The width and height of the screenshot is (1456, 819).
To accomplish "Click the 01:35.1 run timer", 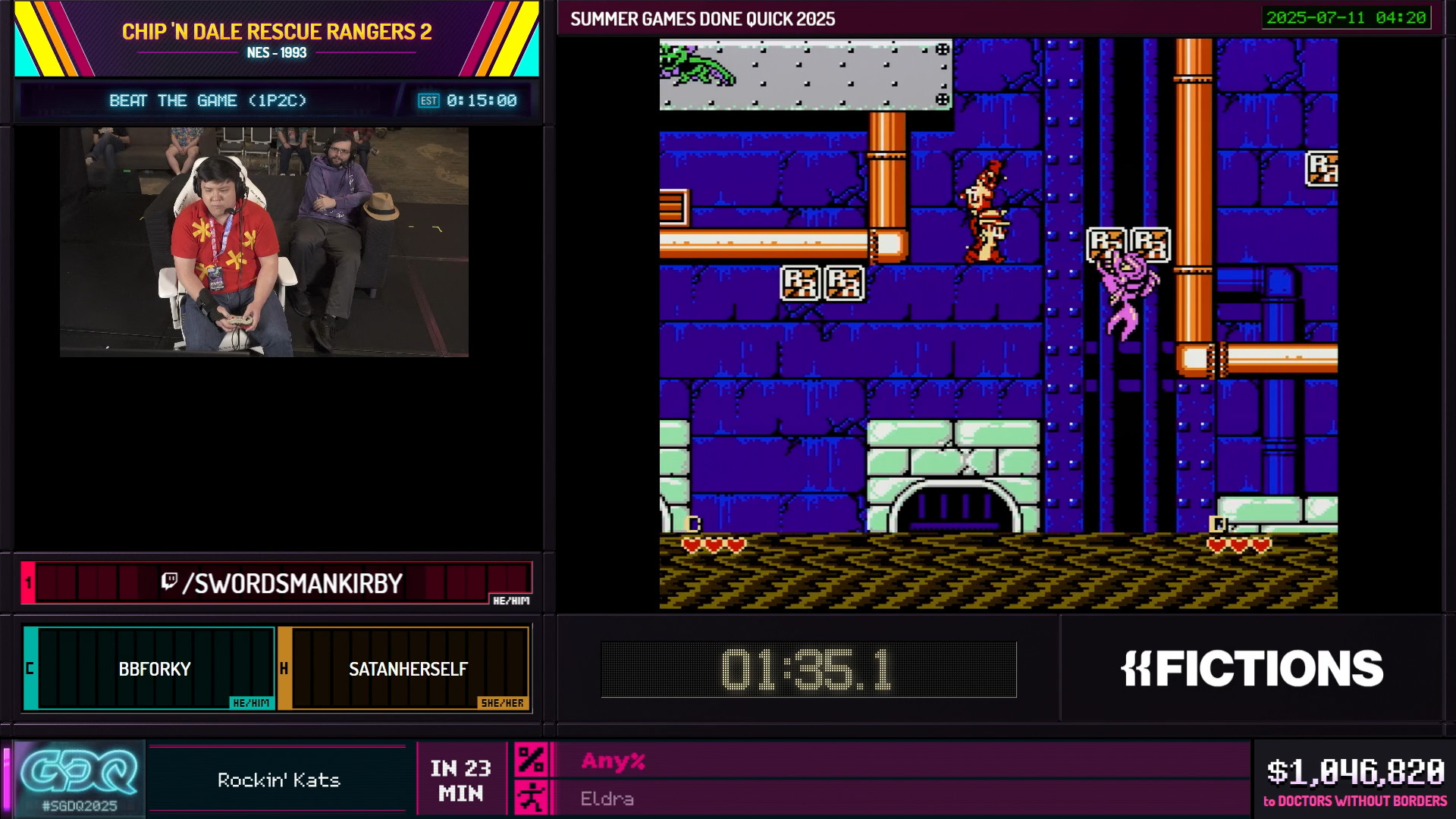I will click(x=808, y=670).
